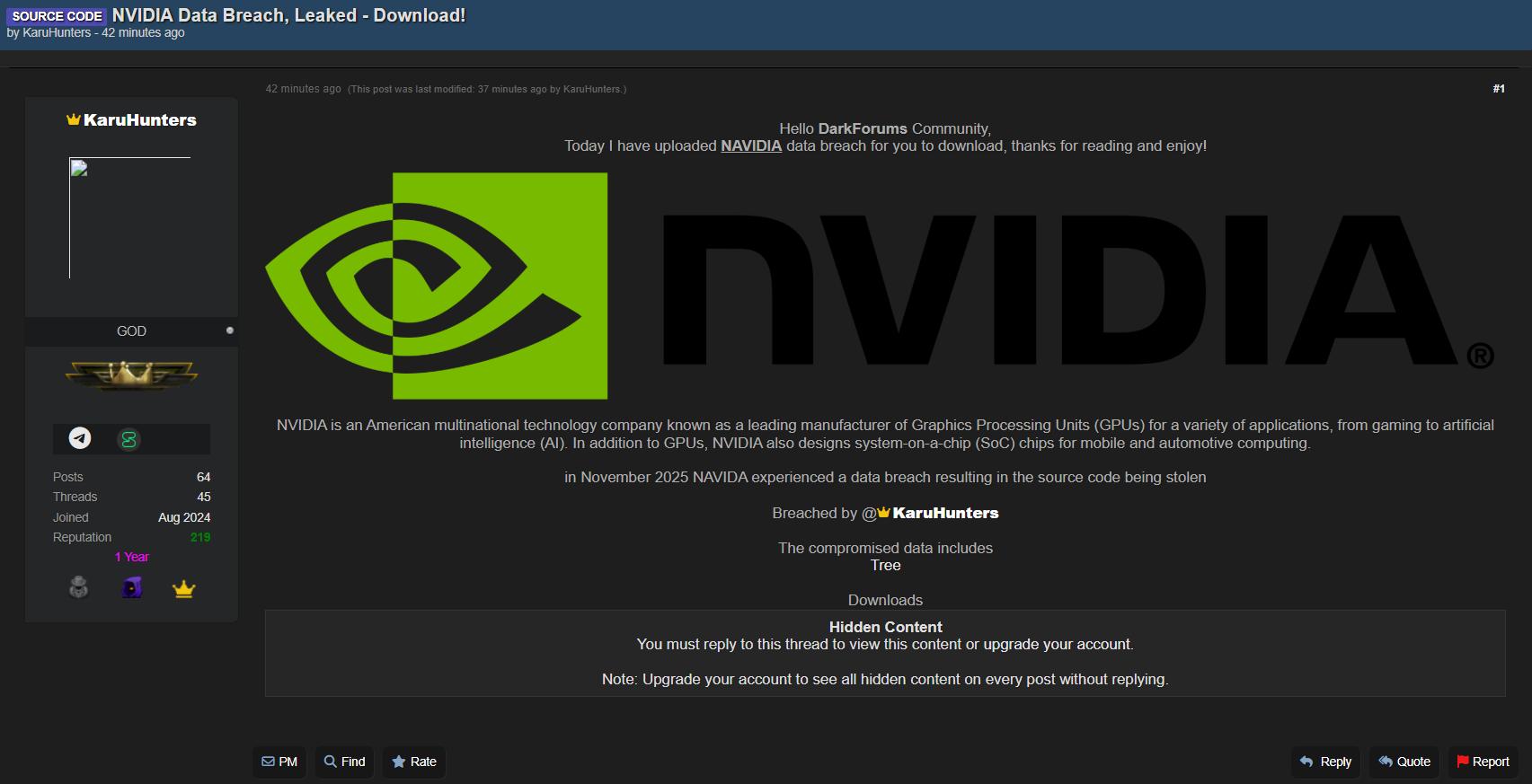Click the purple hooded figure badge
Screen dimensions: 1532x784
(132, 587)
